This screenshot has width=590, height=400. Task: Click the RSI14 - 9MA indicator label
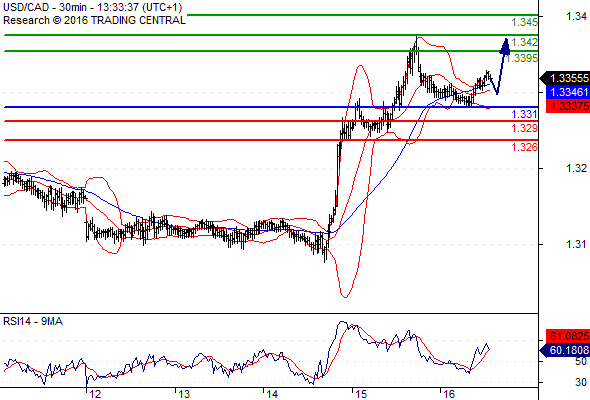pyautogui.click(x=33, y=322)
